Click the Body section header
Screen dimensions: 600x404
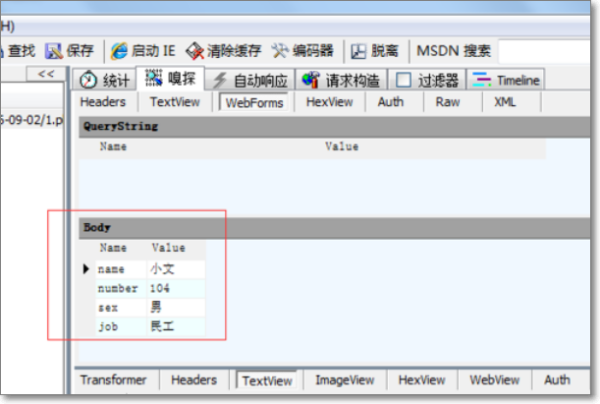[x=334, y=228]
